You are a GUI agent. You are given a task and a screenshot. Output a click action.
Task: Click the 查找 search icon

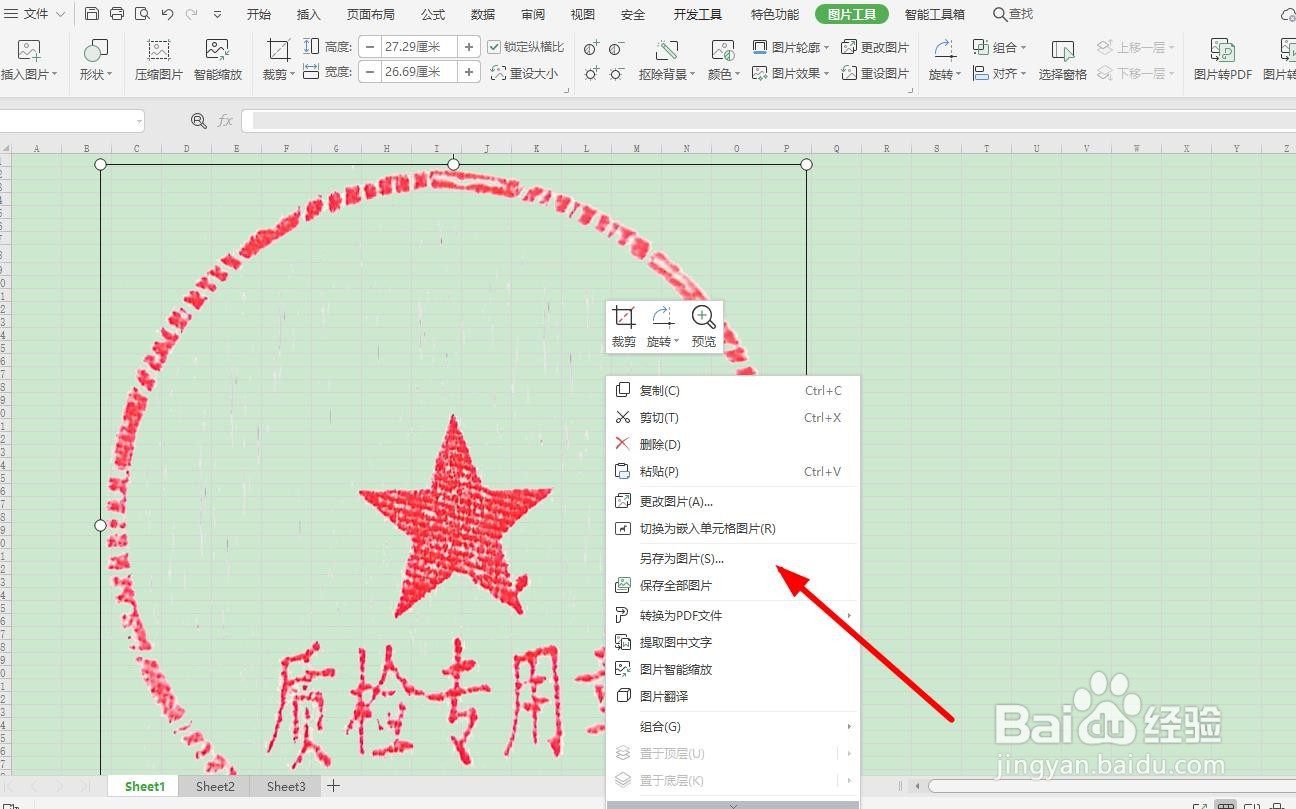(1000, 14)
